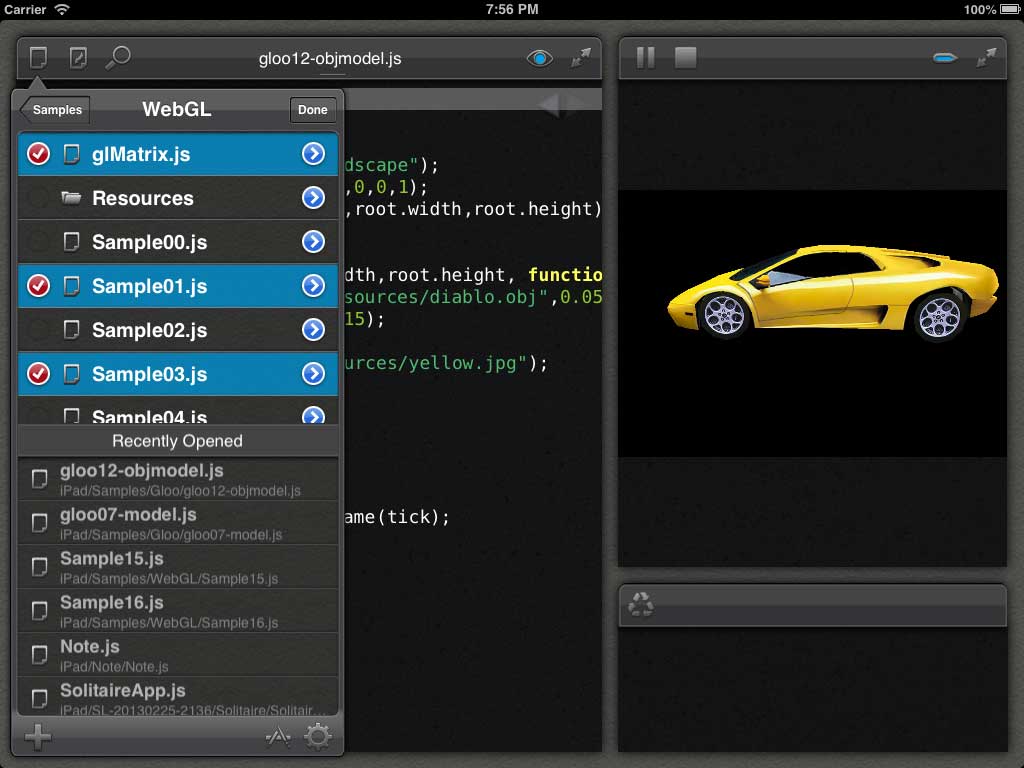Tap the Done button

[x=313, y=110]
